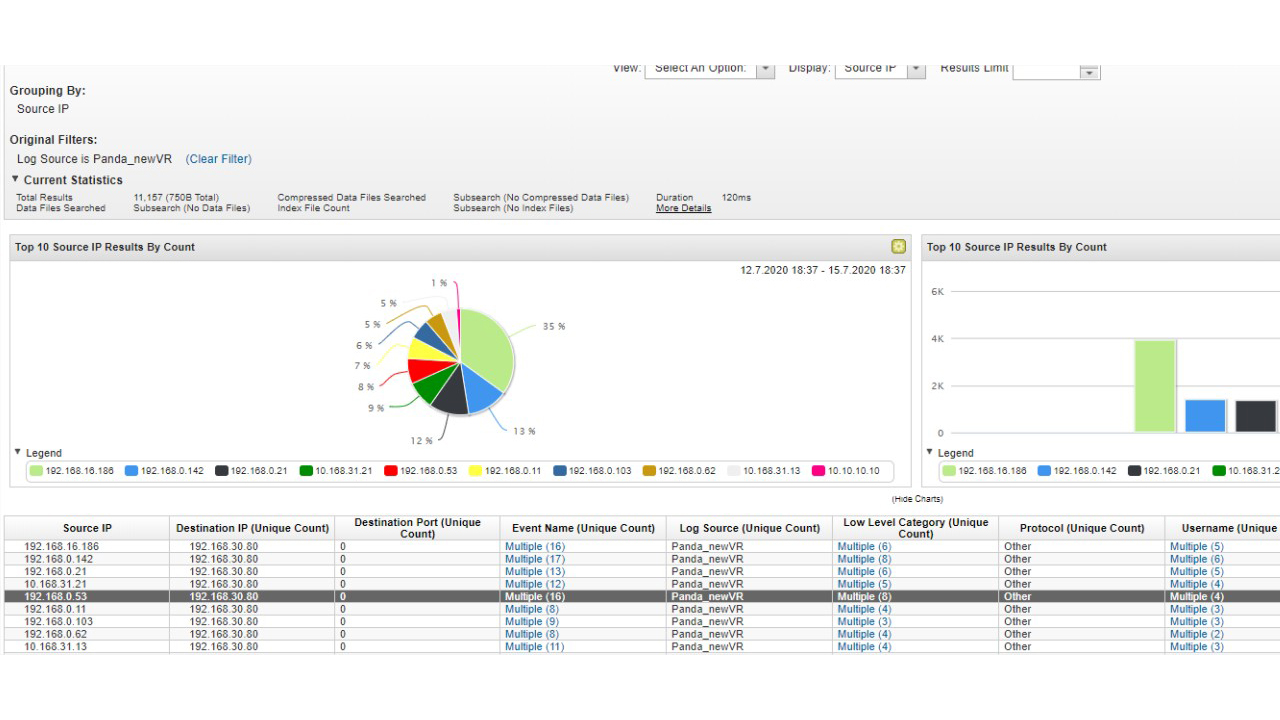Image resolution: width=1280 pixels, height=720 pixels.
Task: Click the yellow 192.168.0.11 legend swatch
Action: pyautogui.click(x=476, y=471)
